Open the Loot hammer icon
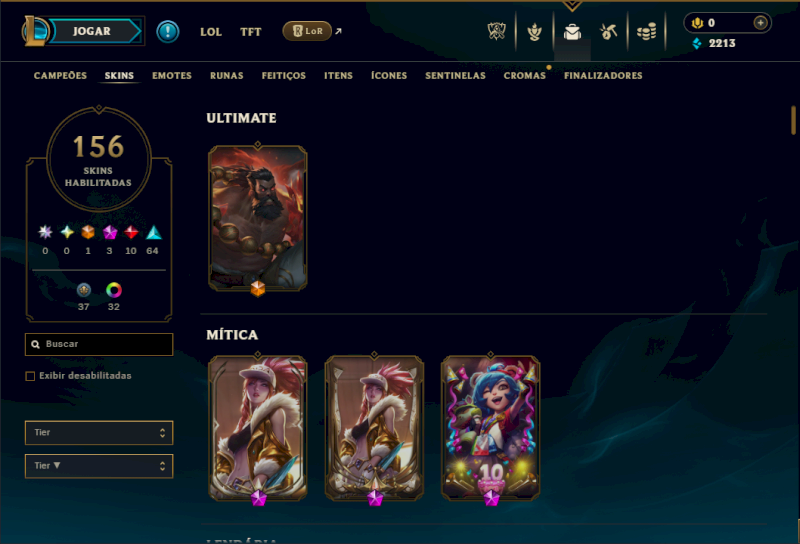Viewport: 800px width, 544px height. click(608, 32)
